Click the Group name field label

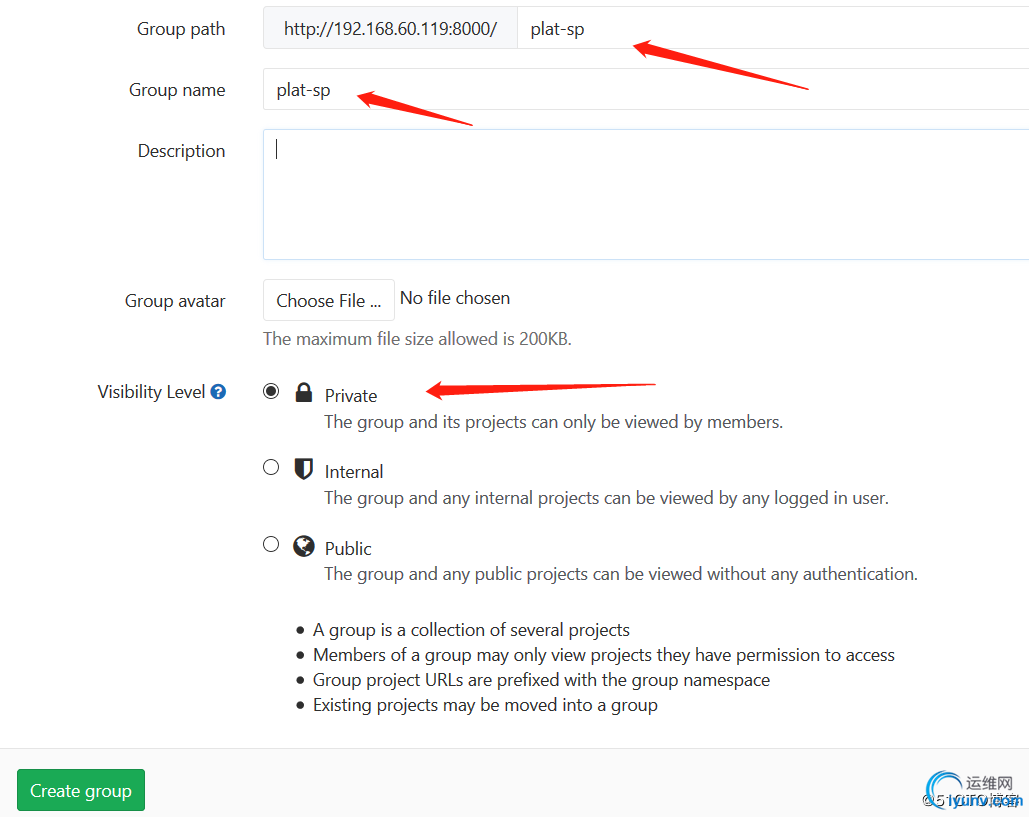point(177,90)
